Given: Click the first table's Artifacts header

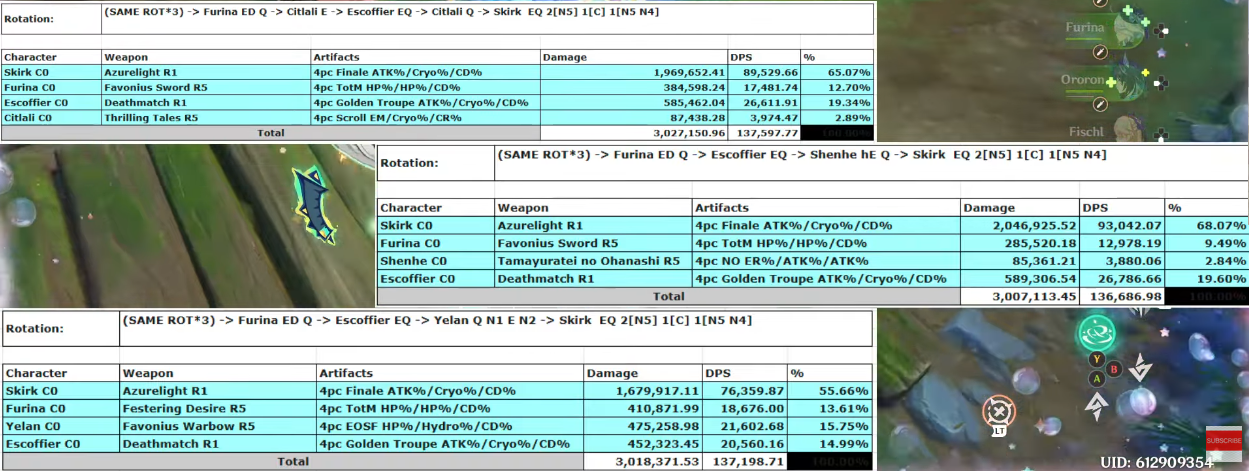Looking at the screenshot, I should 425,57.
